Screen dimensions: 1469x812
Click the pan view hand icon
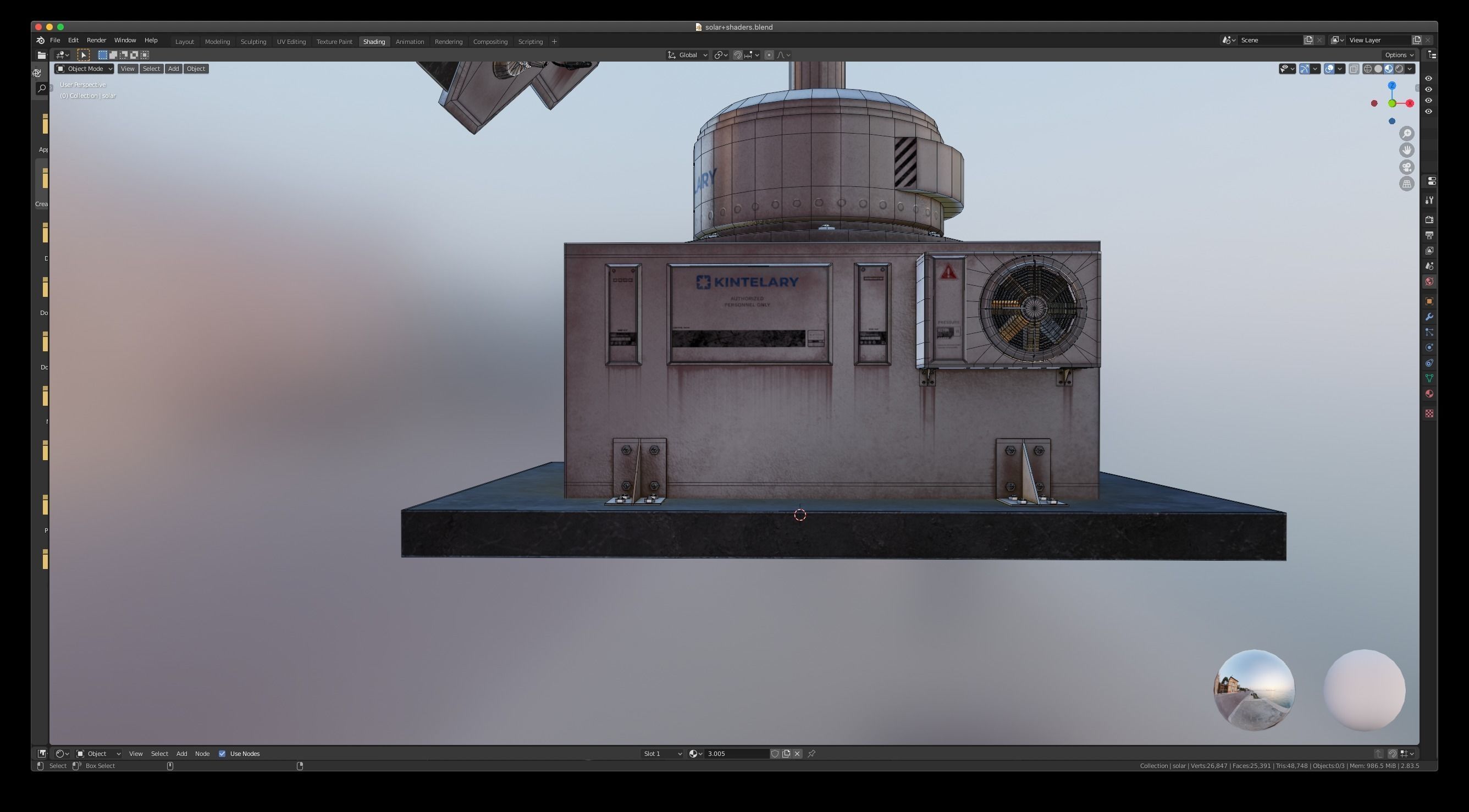click(x=1406, y=150)
